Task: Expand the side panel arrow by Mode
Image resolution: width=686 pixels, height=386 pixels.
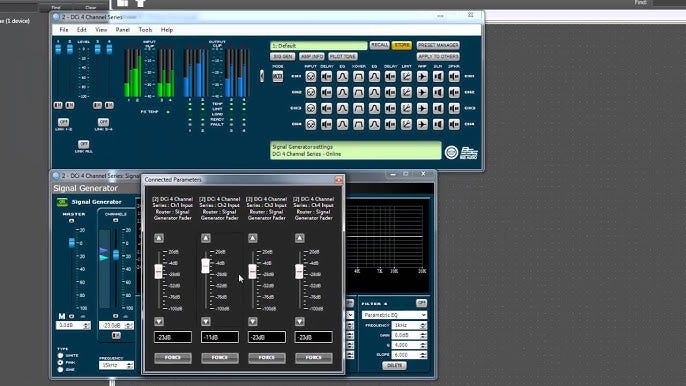Action: [262, 76]
